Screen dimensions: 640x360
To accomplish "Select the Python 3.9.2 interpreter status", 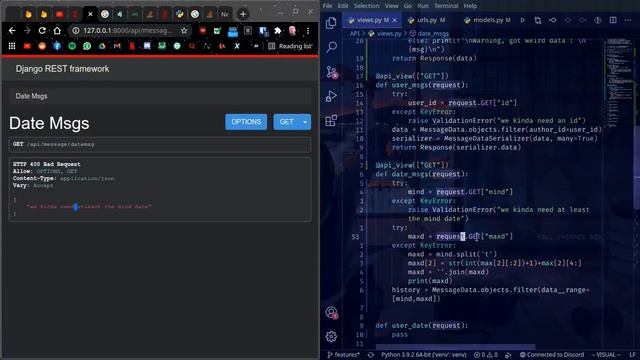I will click(424, 355).
